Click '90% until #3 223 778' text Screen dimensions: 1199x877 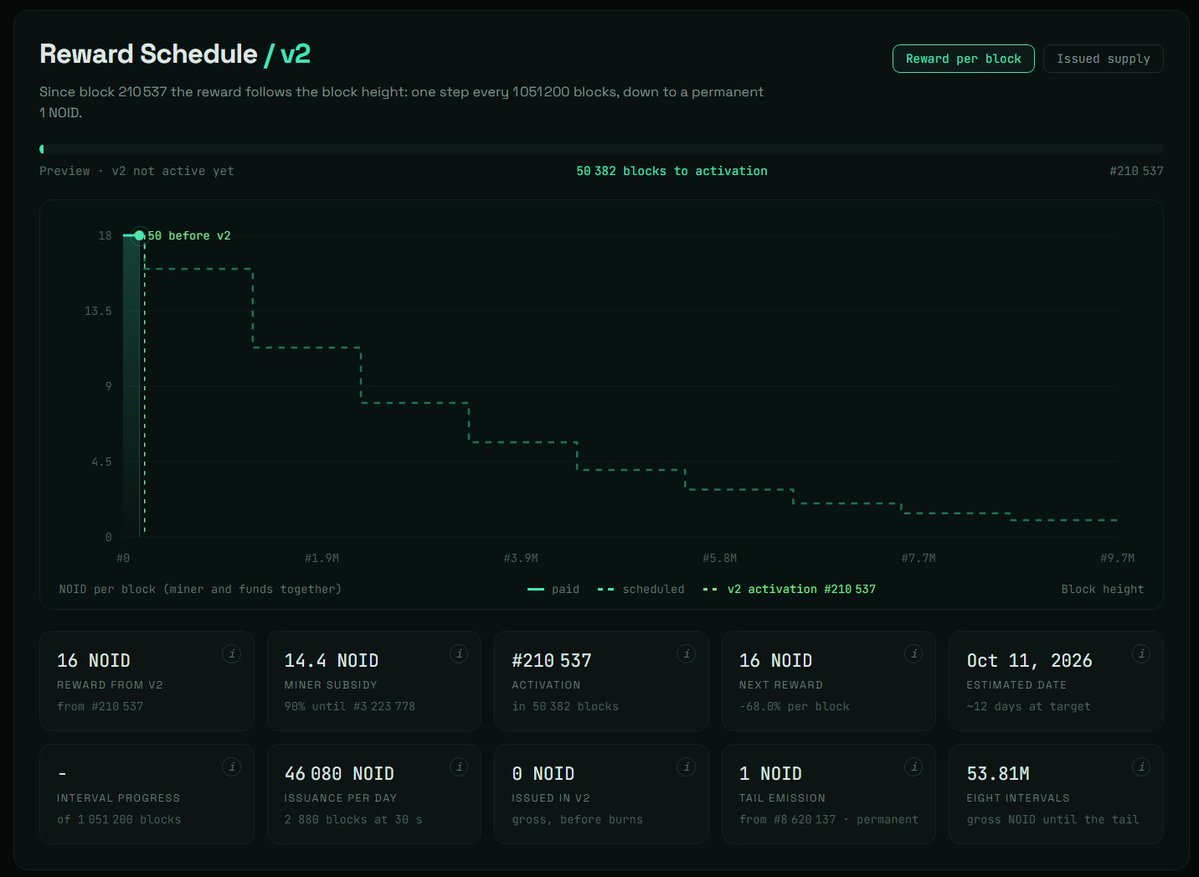(x=349, y=706)
